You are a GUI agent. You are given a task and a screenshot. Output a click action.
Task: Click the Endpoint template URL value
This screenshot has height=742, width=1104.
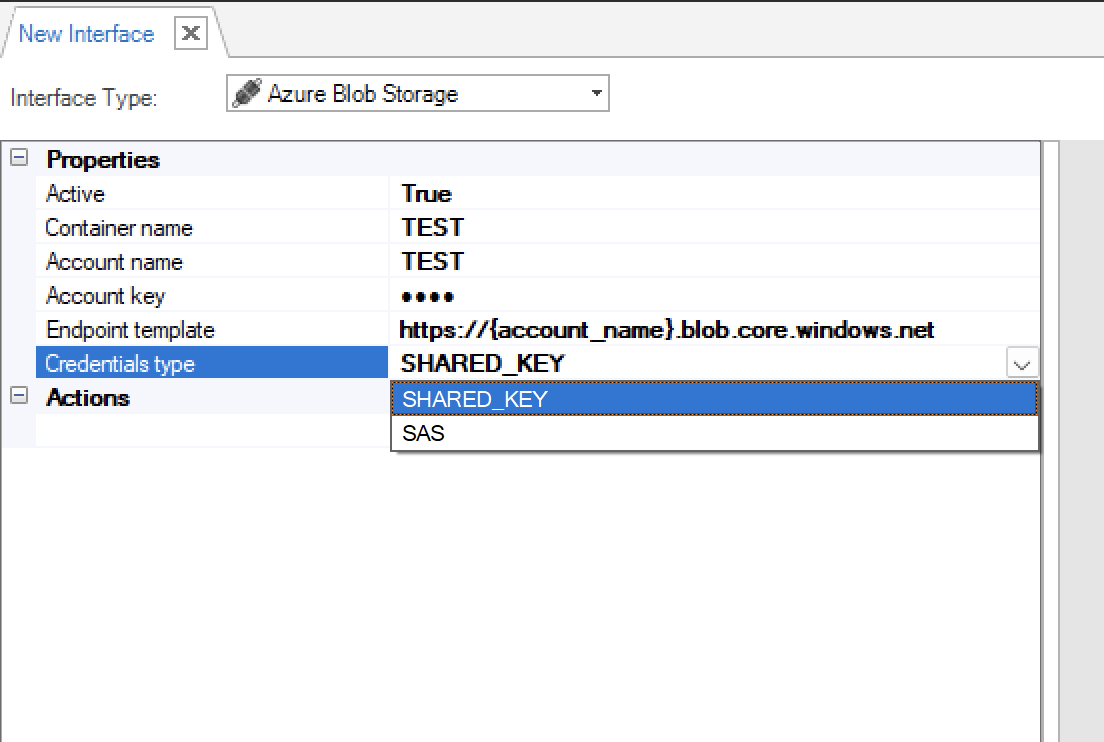667,330
